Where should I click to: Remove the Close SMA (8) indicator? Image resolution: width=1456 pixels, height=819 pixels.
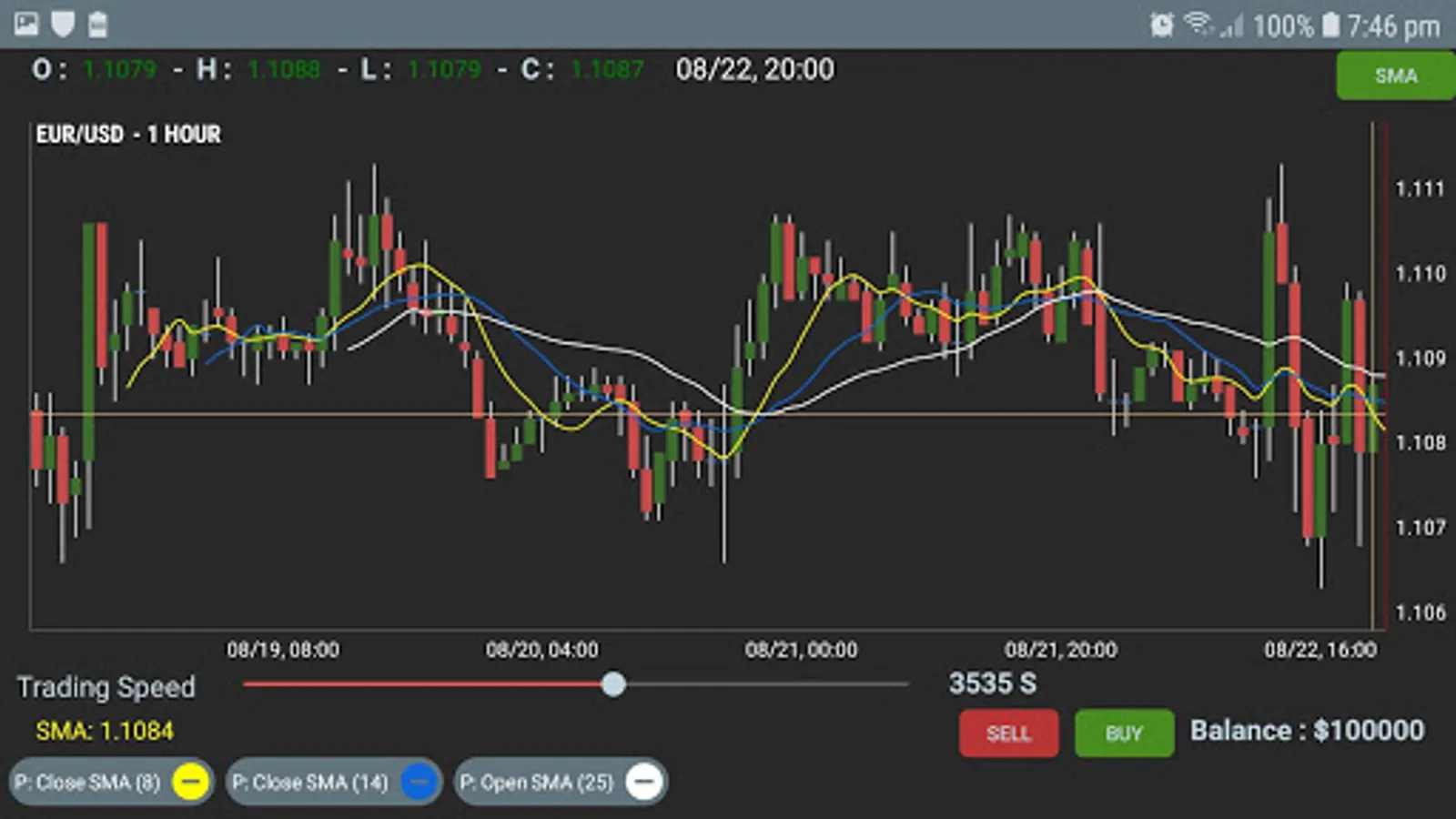click(x=190, y=782)
